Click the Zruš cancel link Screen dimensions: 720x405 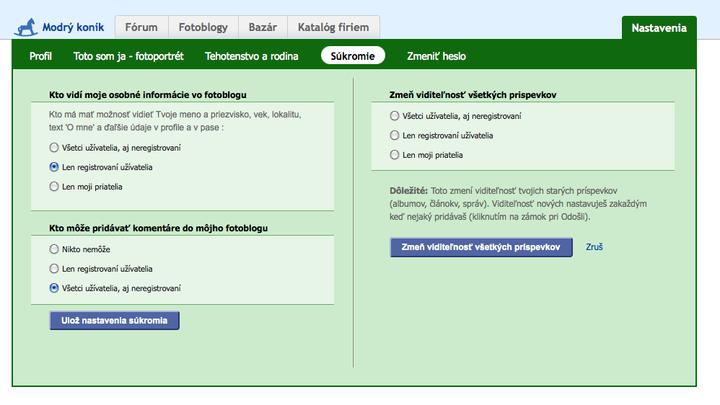point(594,247)
